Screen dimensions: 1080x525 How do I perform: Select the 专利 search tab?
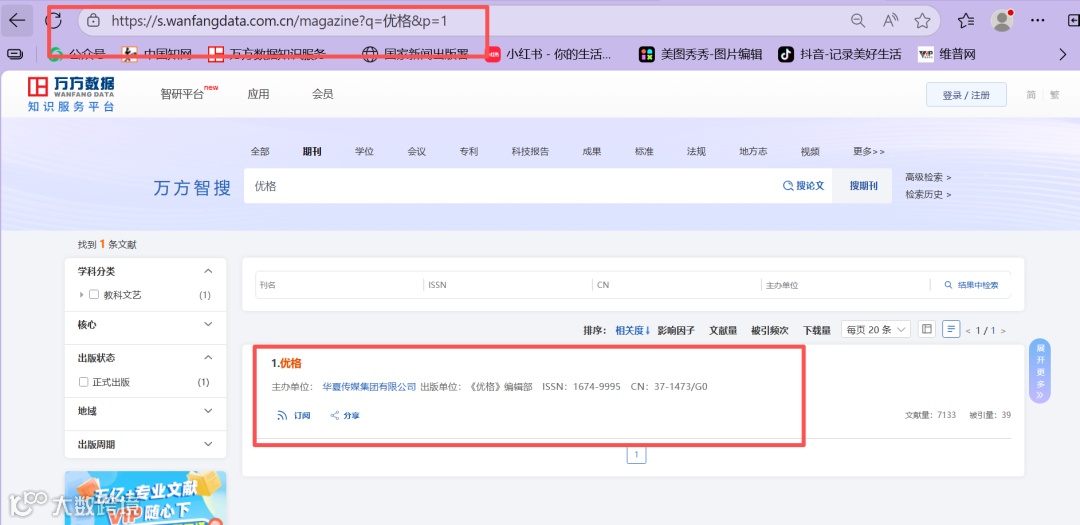(468, 152)
